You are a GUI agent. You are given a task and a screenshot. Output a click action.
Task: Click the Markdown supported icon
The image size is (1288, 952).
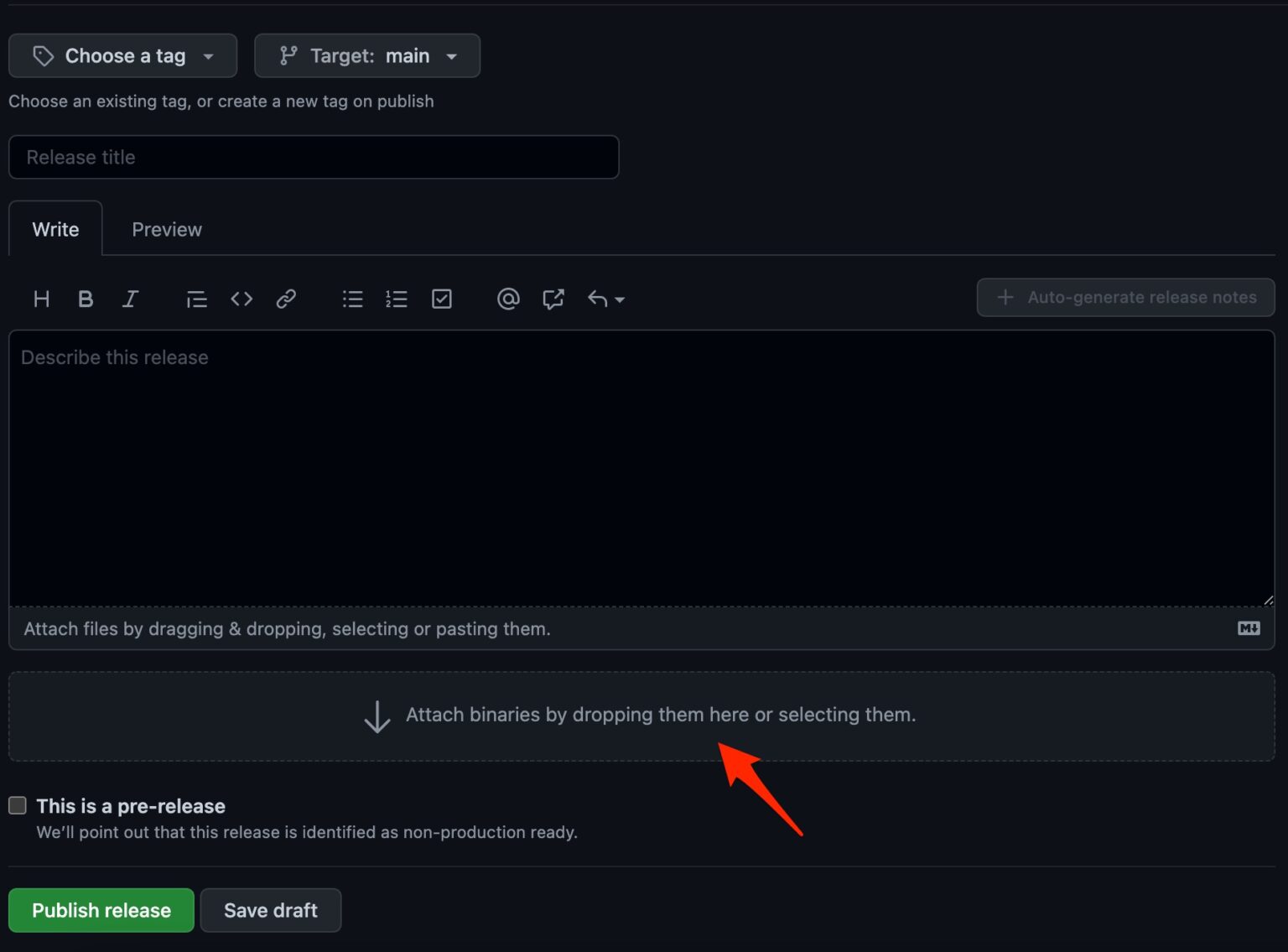point(1249,627)
